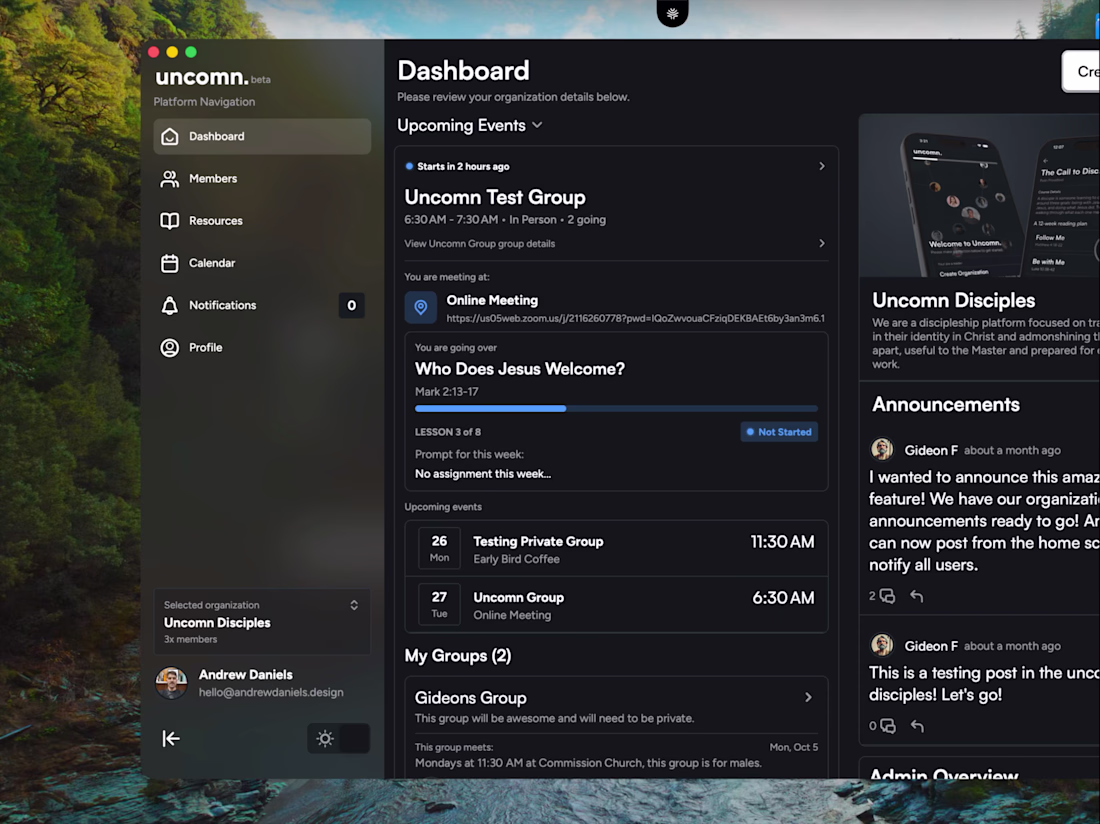Click the 'Uncomn Disciples' organization heading

(x=953, y=300)
